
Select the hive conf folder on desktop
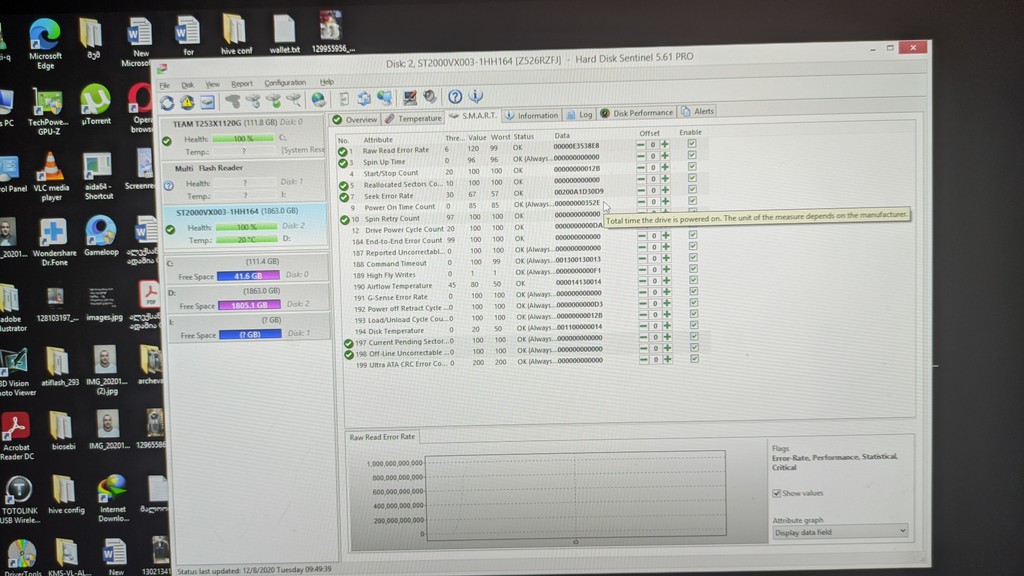(x=236, y=35)
